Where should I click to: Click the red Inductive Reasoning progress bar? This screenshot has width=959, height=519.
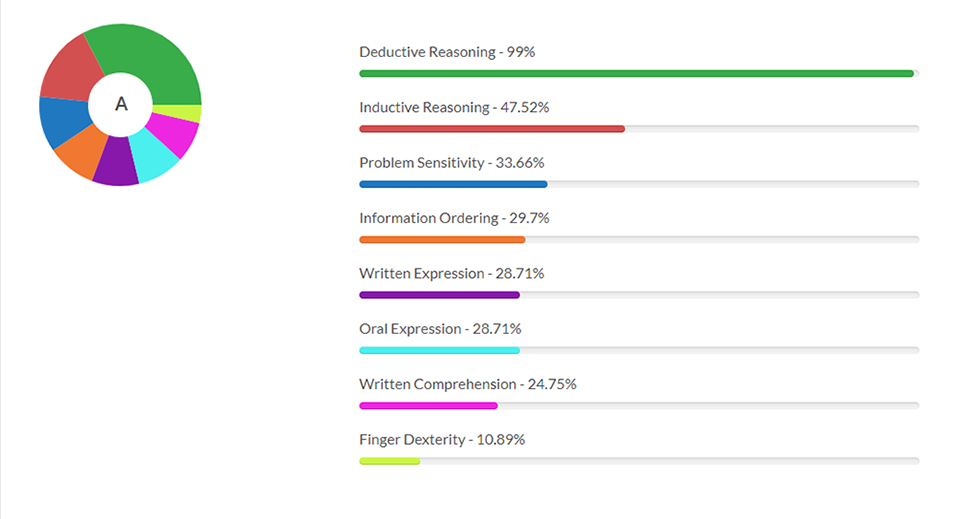coord(492,129)
